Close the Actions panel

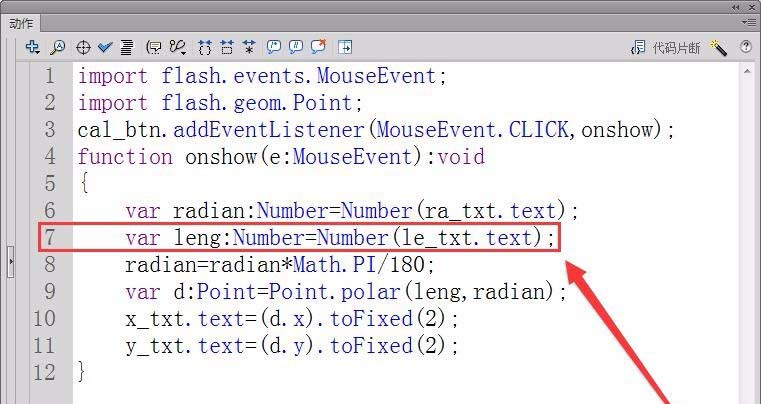pos(751,7)
